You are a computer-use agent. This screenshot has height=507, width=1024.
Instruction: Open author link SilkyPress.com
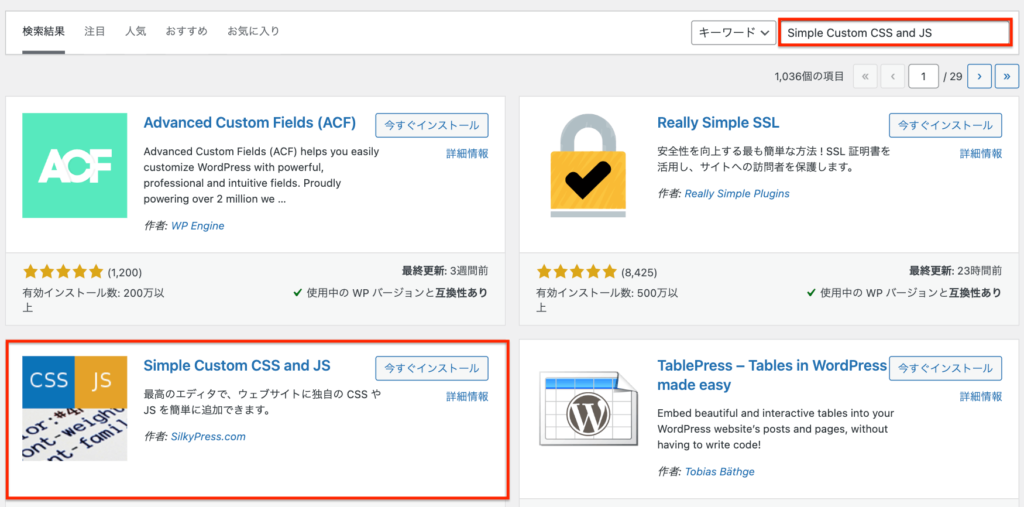click(208, 436)
